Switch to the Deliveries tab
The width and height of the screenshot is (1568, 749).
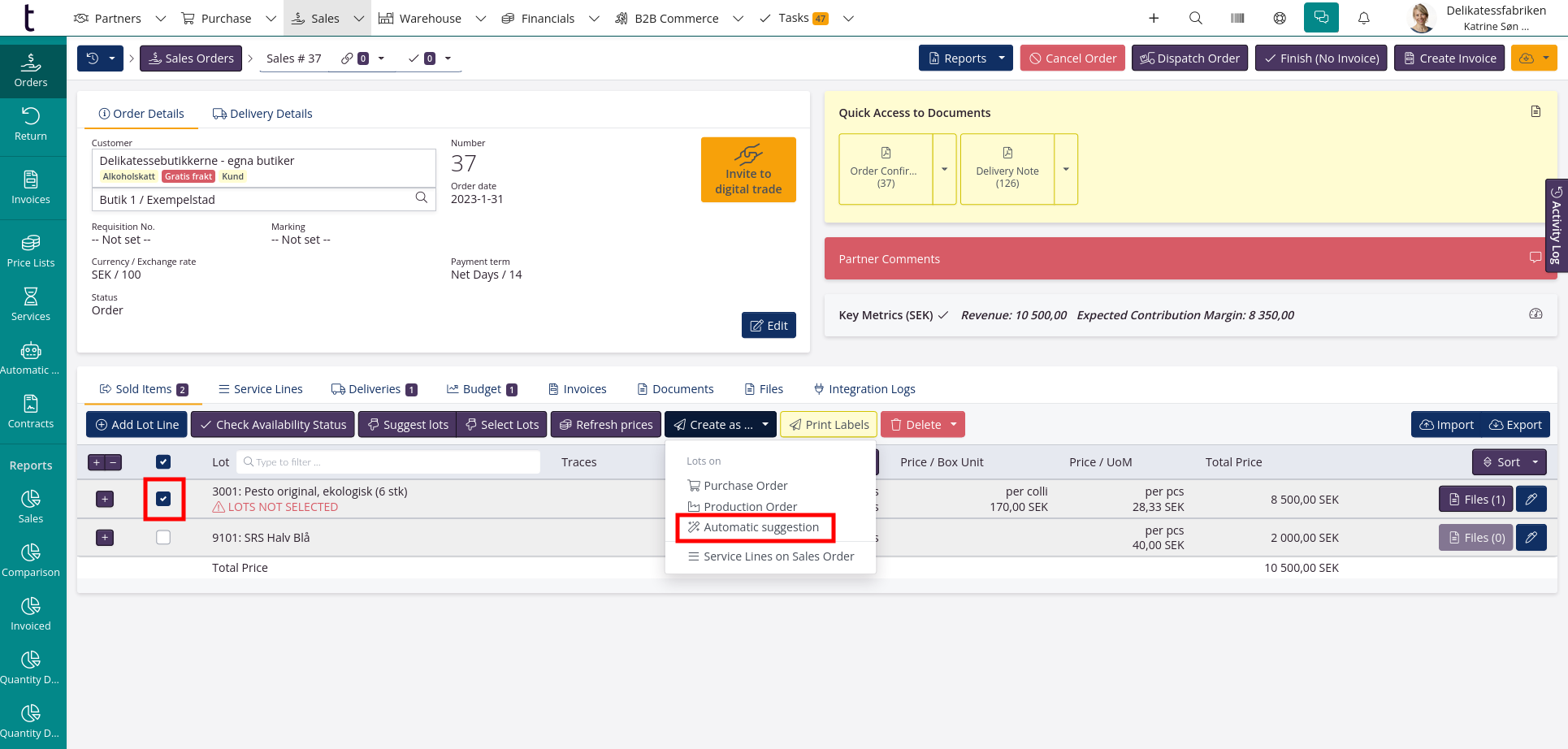click(374, 389)
